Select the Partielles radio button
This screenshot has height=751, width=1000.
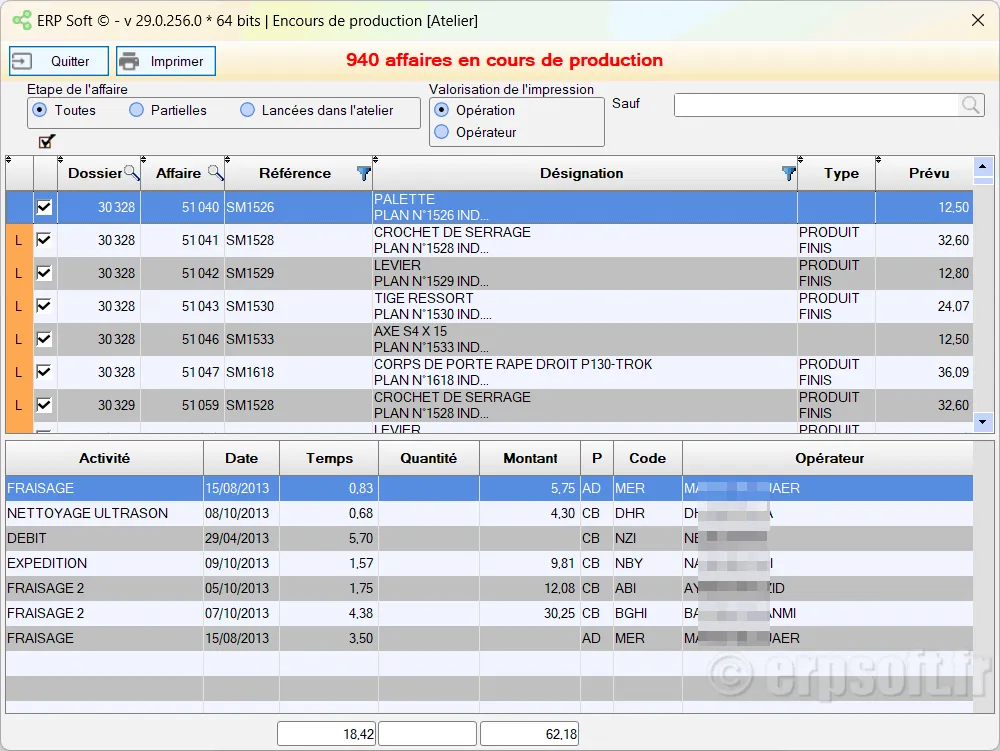[x=137, y=110]
